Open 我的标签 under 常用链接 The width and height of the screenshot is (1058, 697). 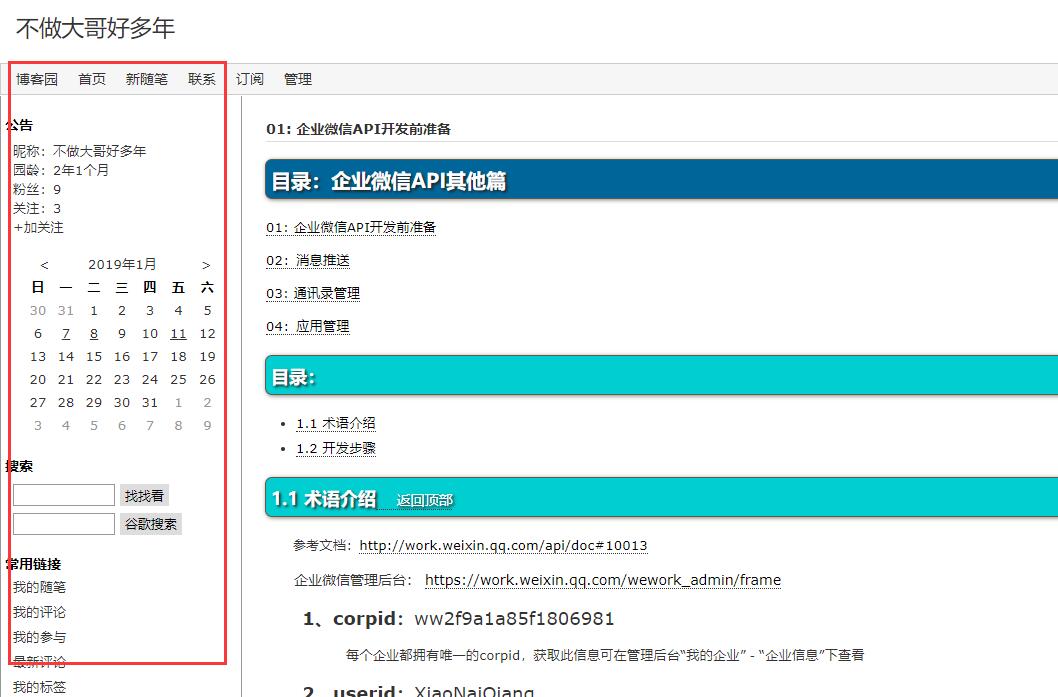[x=39, y=687]
